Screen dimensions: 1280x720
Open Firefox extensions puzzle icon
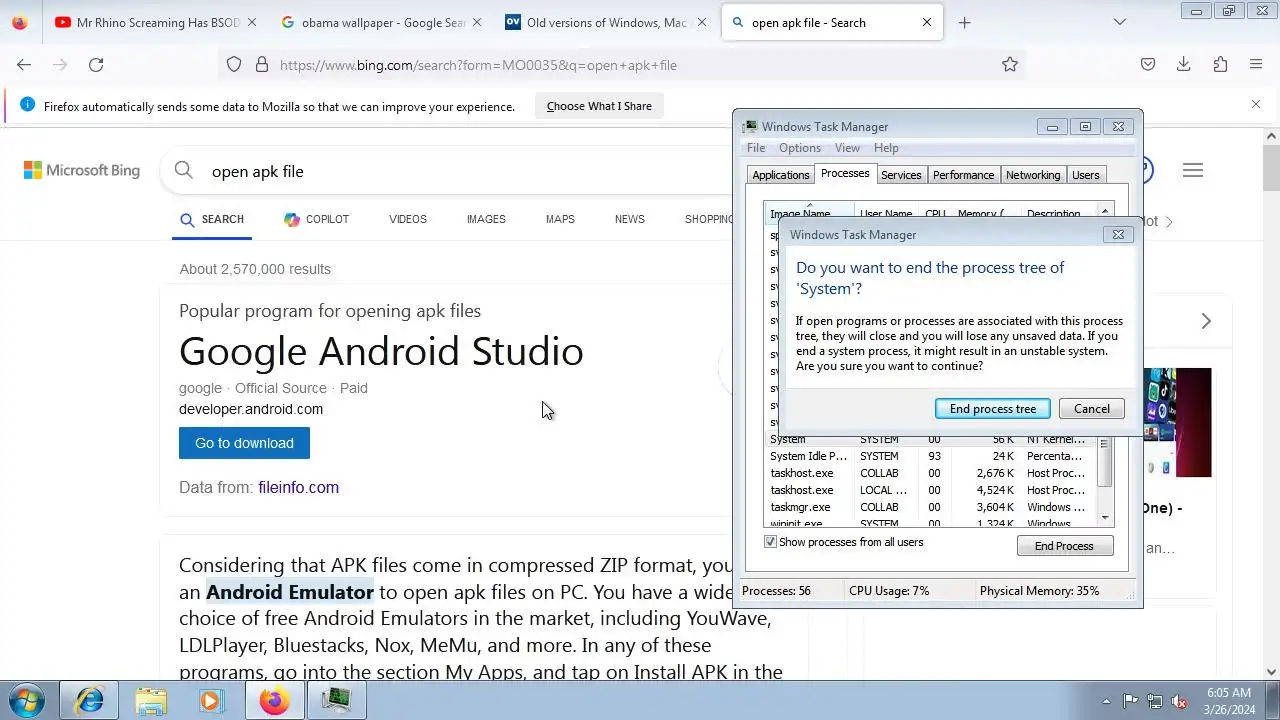[x=1220, y=64]
